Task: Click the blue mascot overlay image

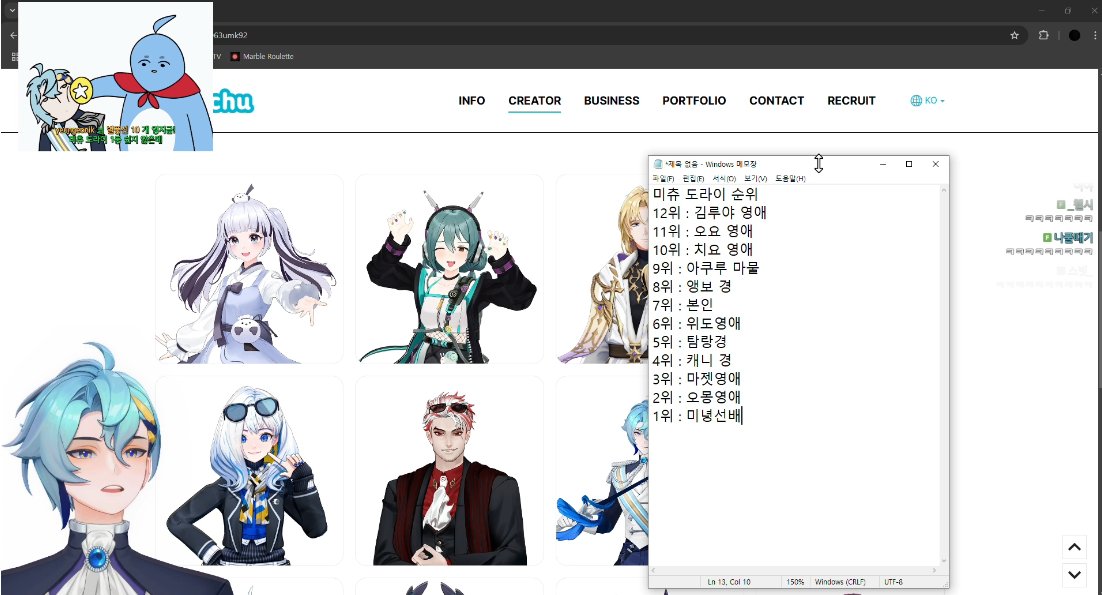Action: [115, 76]
